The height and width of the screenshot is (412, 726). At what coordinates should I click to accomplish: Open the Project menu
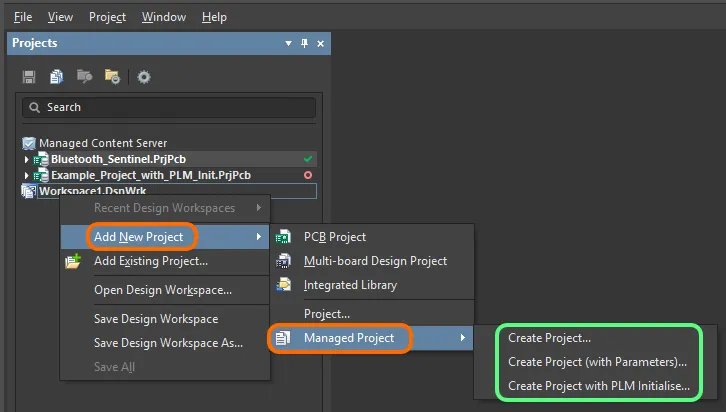coord(107,17)
